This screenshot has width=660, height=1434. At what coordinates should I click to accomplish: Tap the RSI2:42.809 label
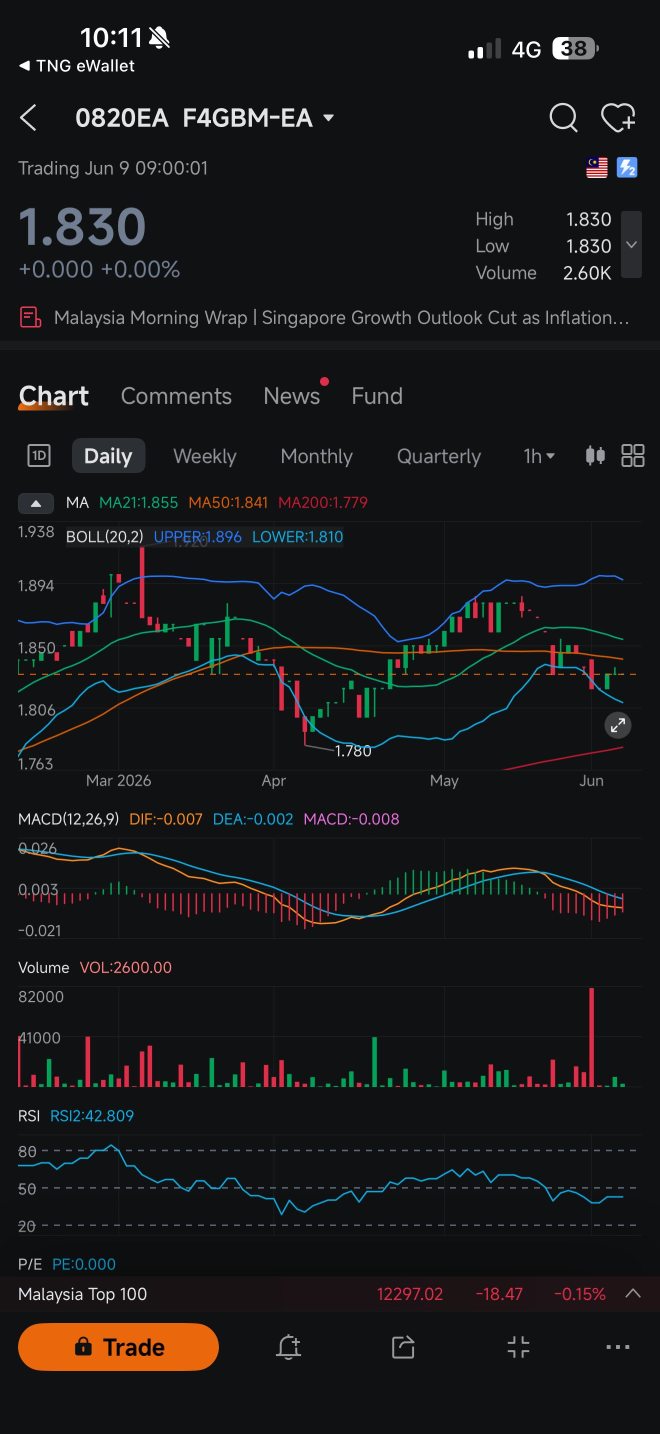pos(92,1116)
